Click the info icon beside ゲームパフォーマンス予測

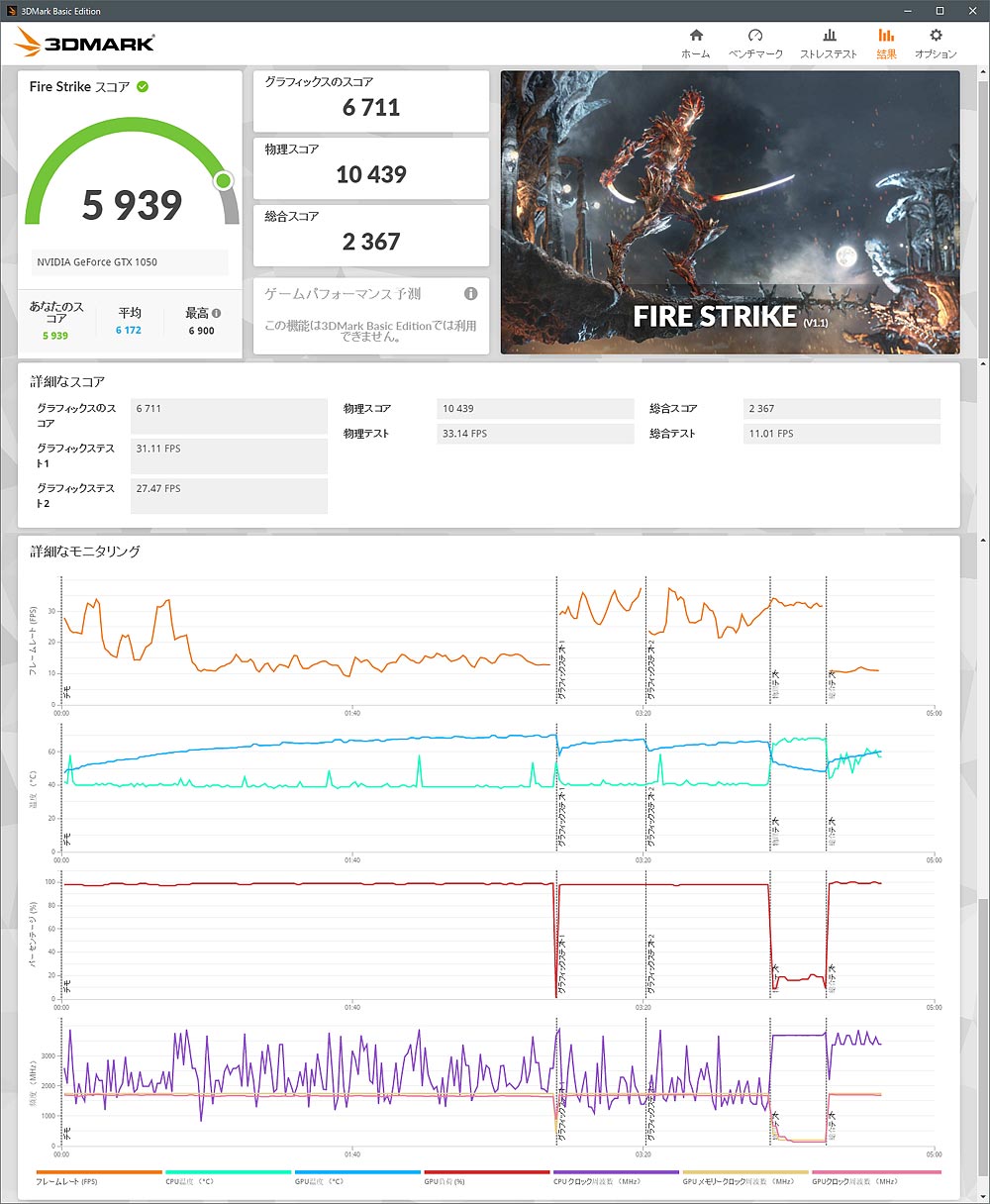pyautogui.click(x=471, y=294)
